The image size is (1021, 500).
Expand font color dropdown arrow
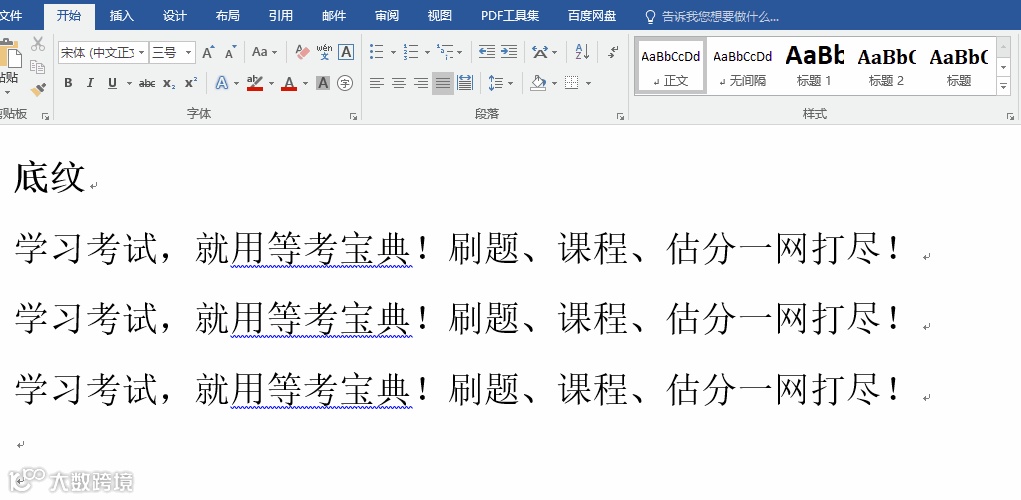tap(305, 83)
